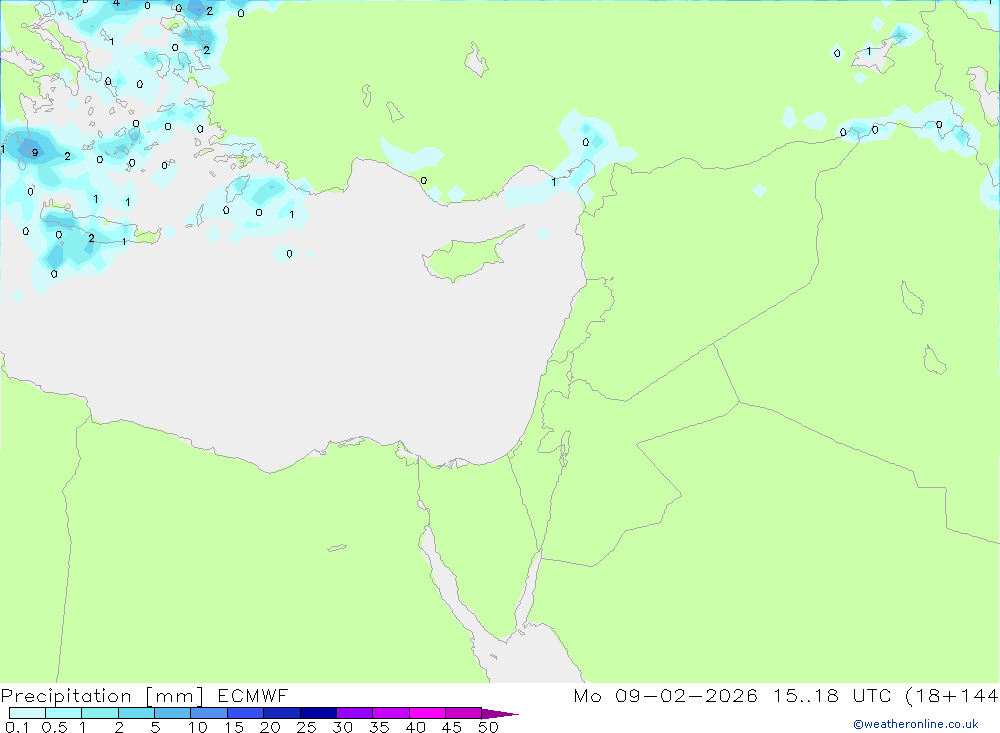1000x733 pixels.
Task: Select the 20–25 mm legend color swatch
Action: click(282, 713)
